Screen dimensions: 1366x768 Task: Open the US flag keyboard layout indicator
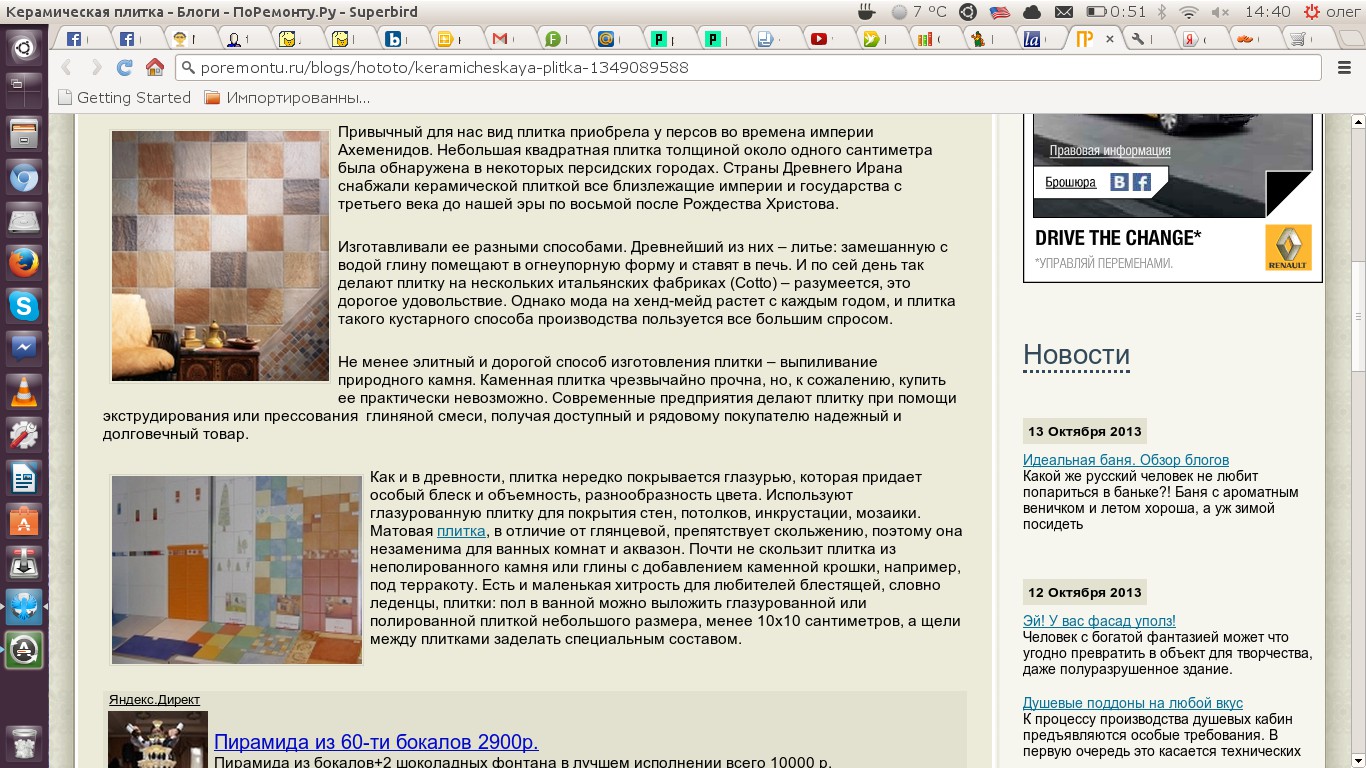point(999,12)
